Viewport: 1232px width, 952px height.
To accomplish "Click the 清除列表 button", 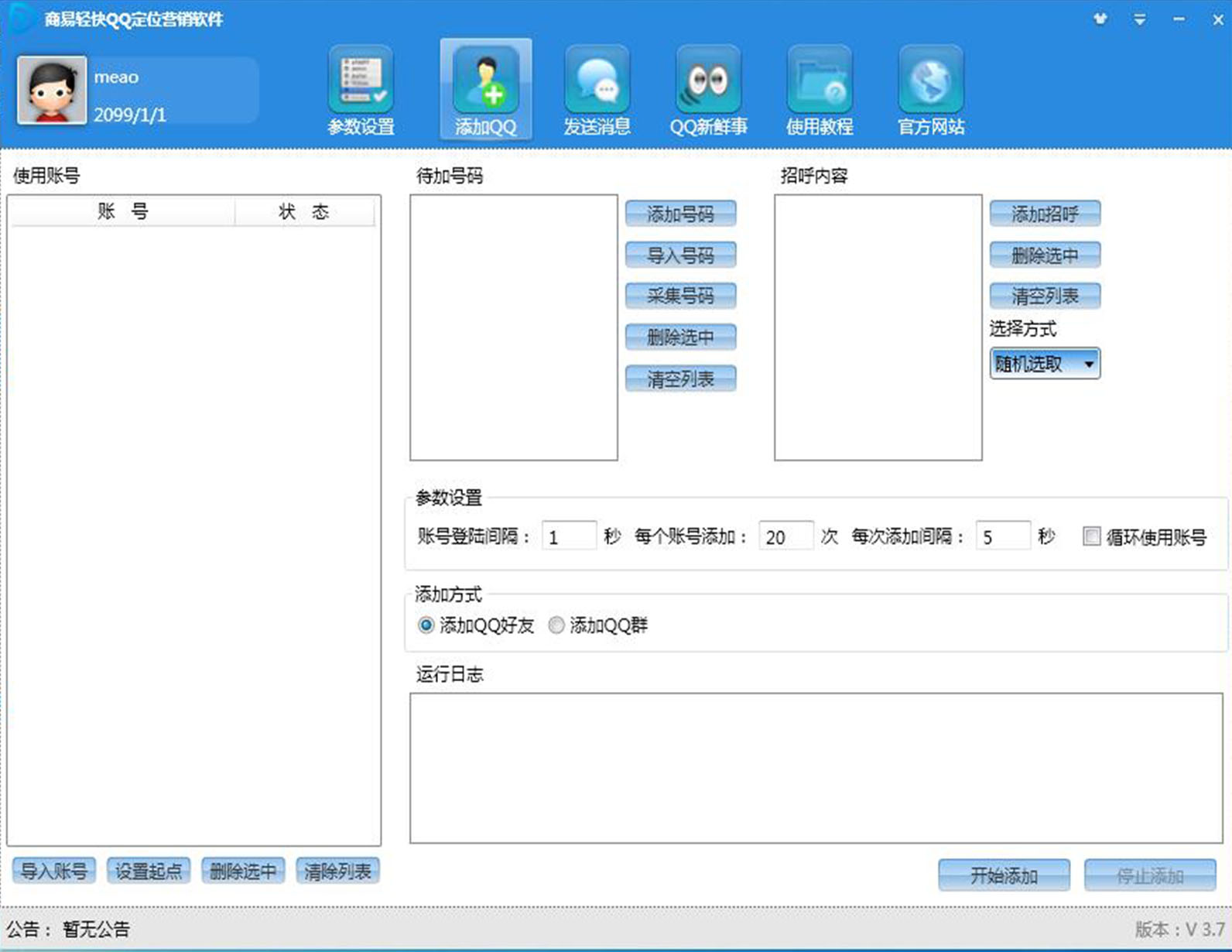I will (337, 872).
